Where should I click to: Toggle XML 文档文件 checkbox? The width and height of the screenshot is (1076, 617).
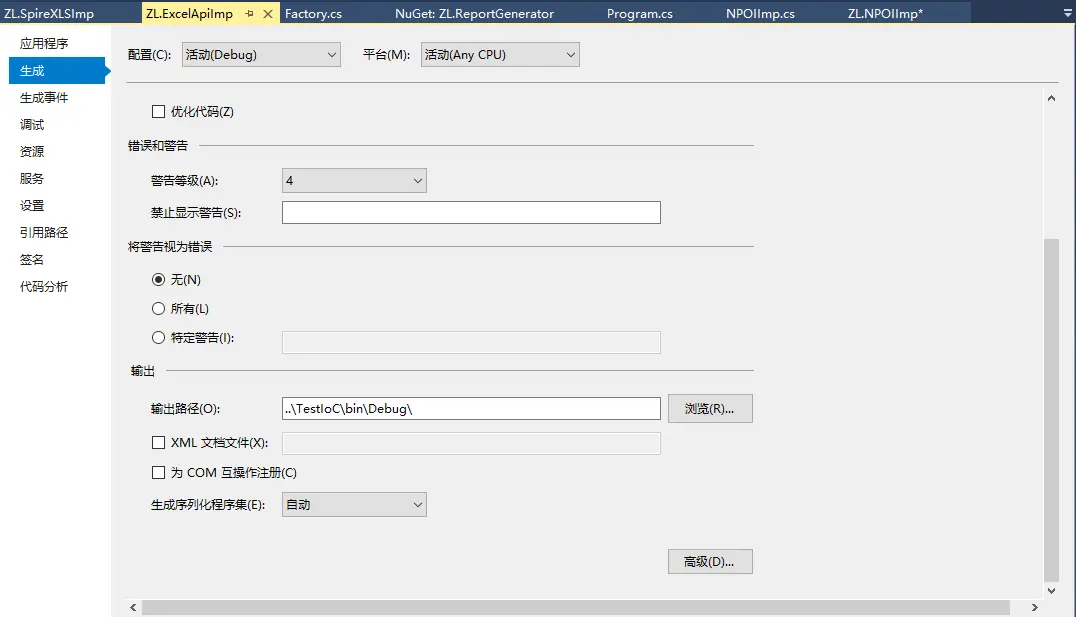(158, 443)
